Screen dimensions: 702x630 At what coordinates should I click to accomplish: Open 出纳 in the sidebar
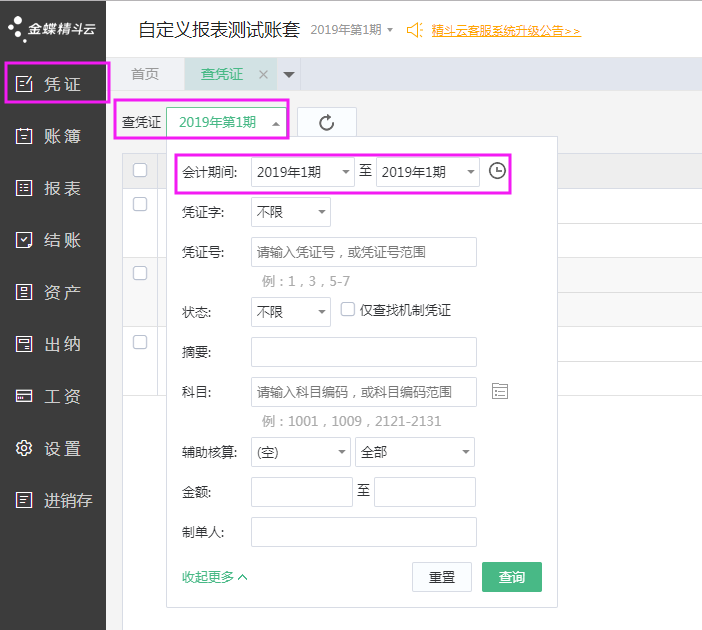pyautogui.click(x=53, y=345)
